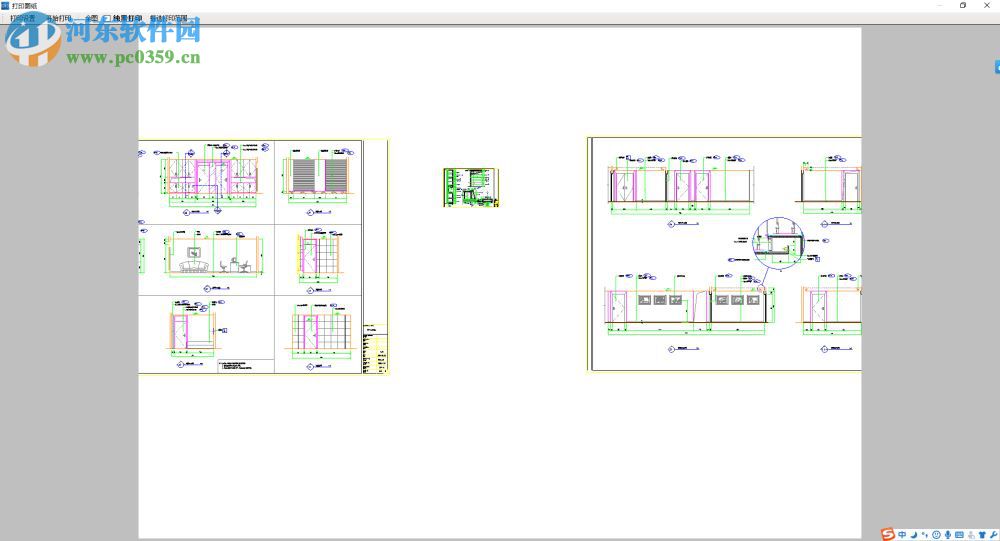Screen dimensions: 1000x541
Task: Click the Sogou input method logo
Action: [x=888, y=534]
